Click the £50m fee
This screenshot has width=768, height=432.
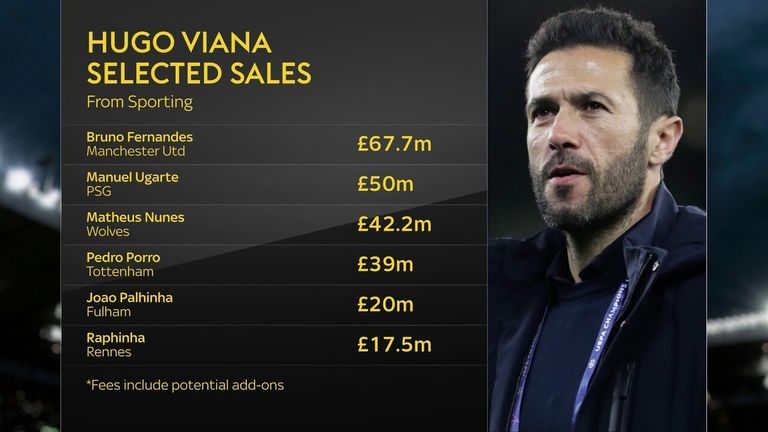pos(385,184)
